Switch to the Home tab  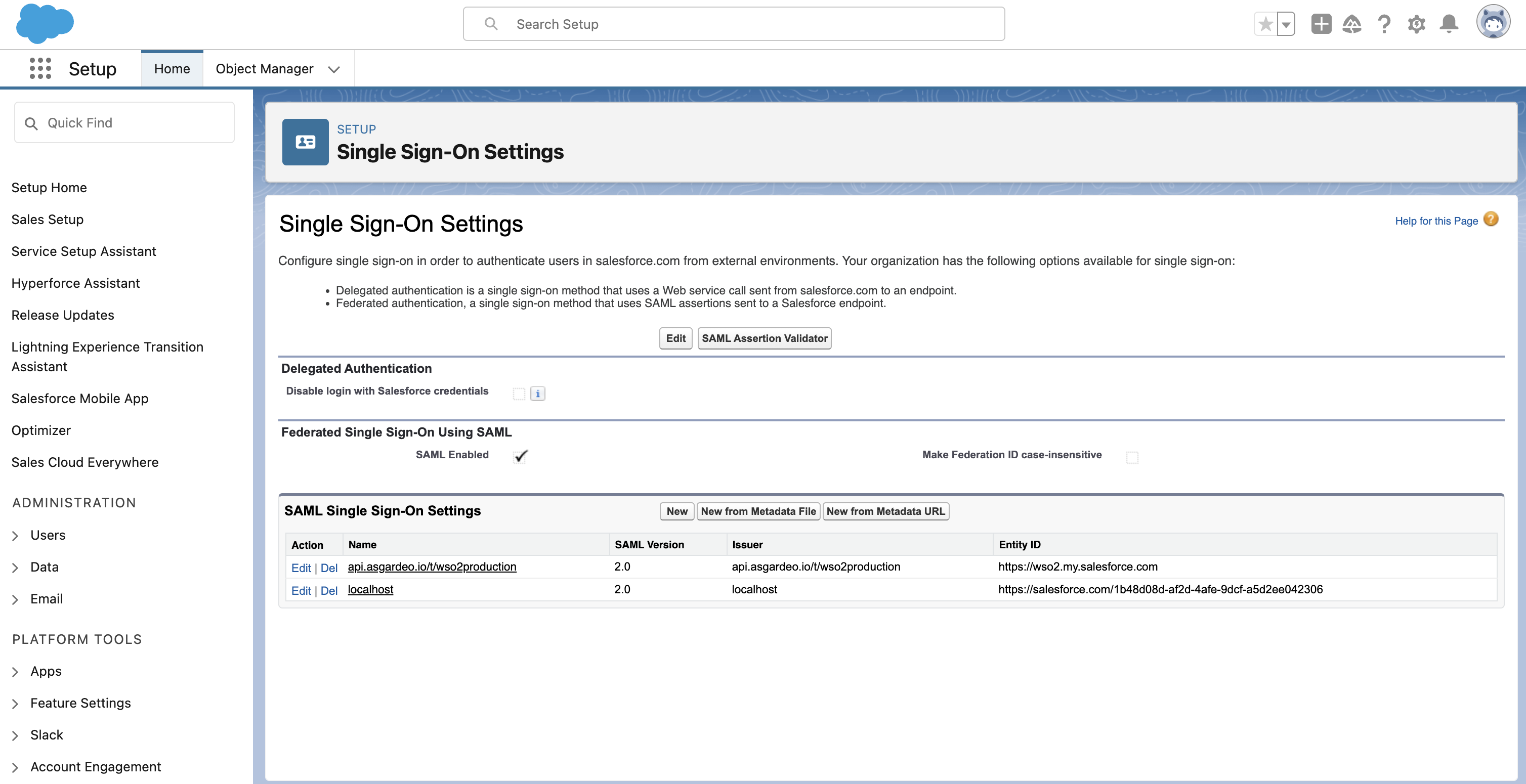pos(172,69)
